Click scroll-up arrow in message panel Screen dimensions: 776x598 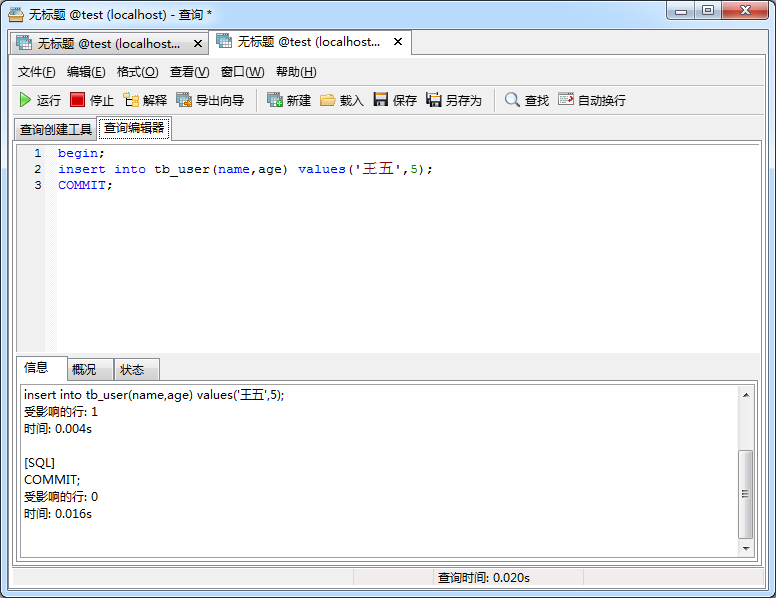coord(746,395)
